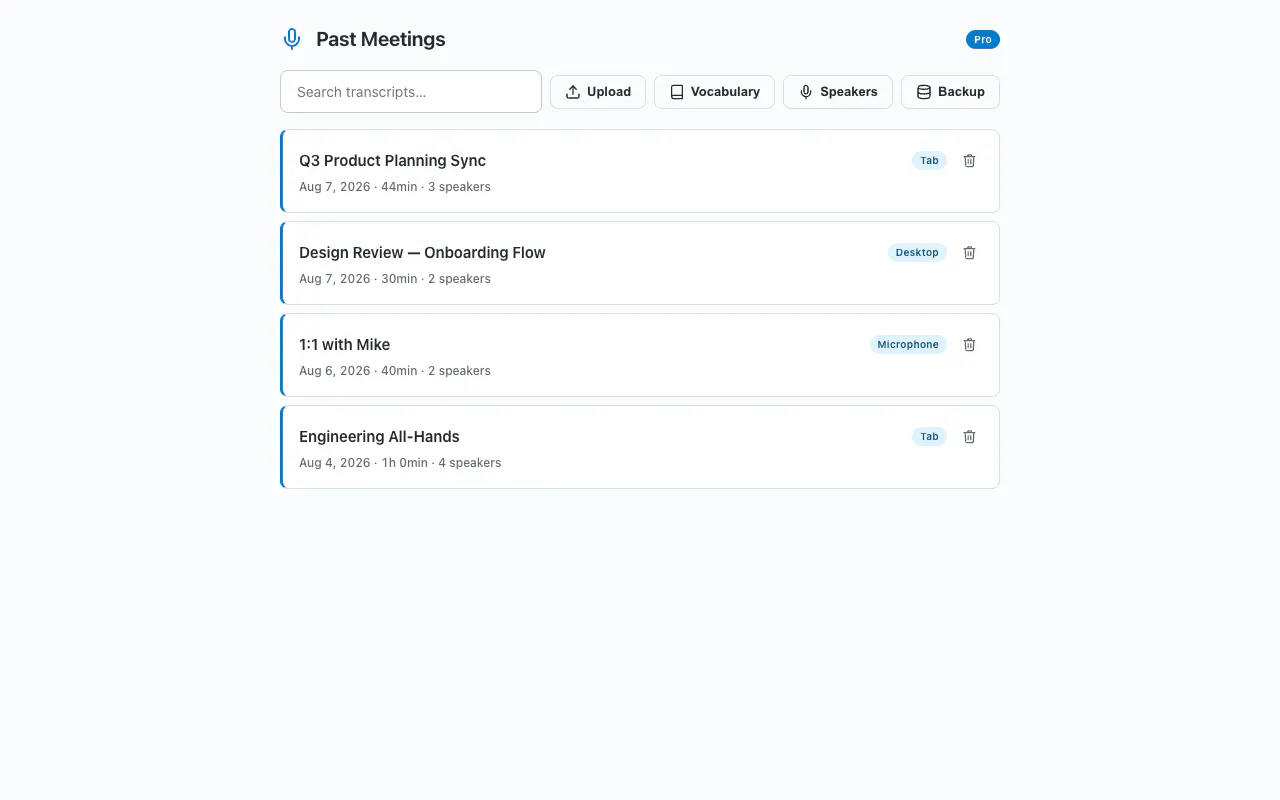Click the Tab badge on Q3 Product Planning Sync
The image size is (1280, 800).
[x=929, y=161]
